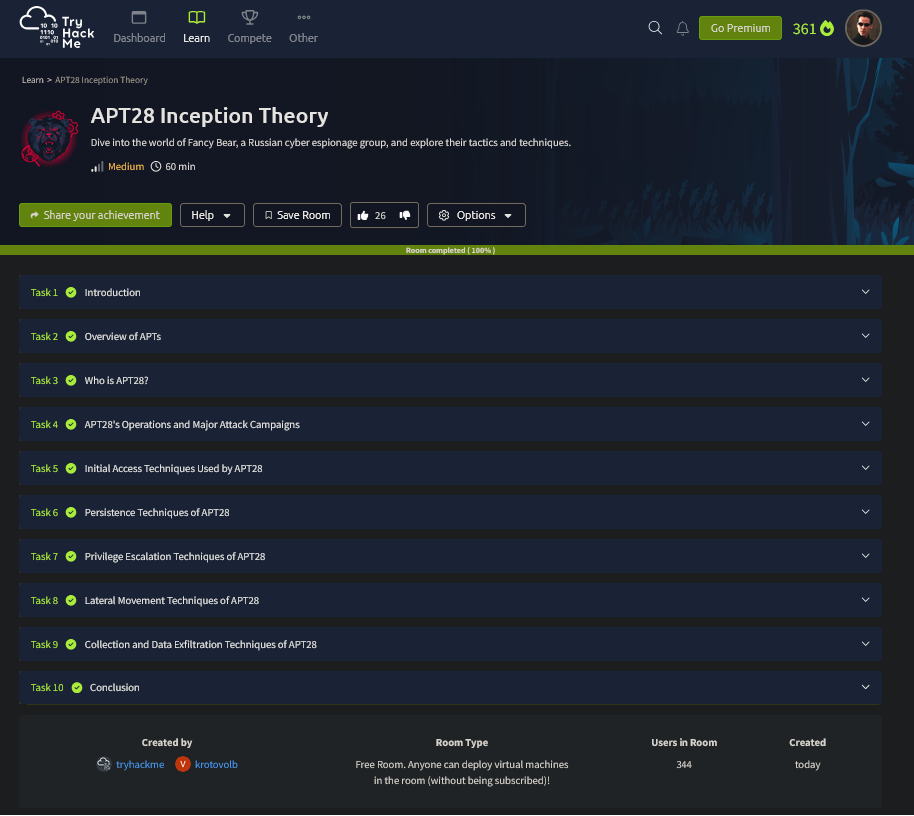Open the Help dropdown menu
Screen dimensions: 914x816
[x=212, y=215]
